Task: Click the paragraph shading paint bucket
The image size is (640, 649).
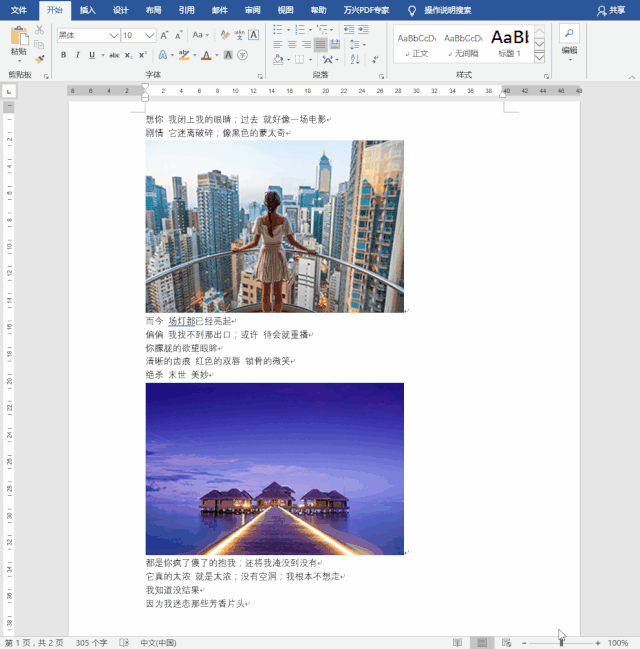Action: pyautogui.click(x=278, y=60)
